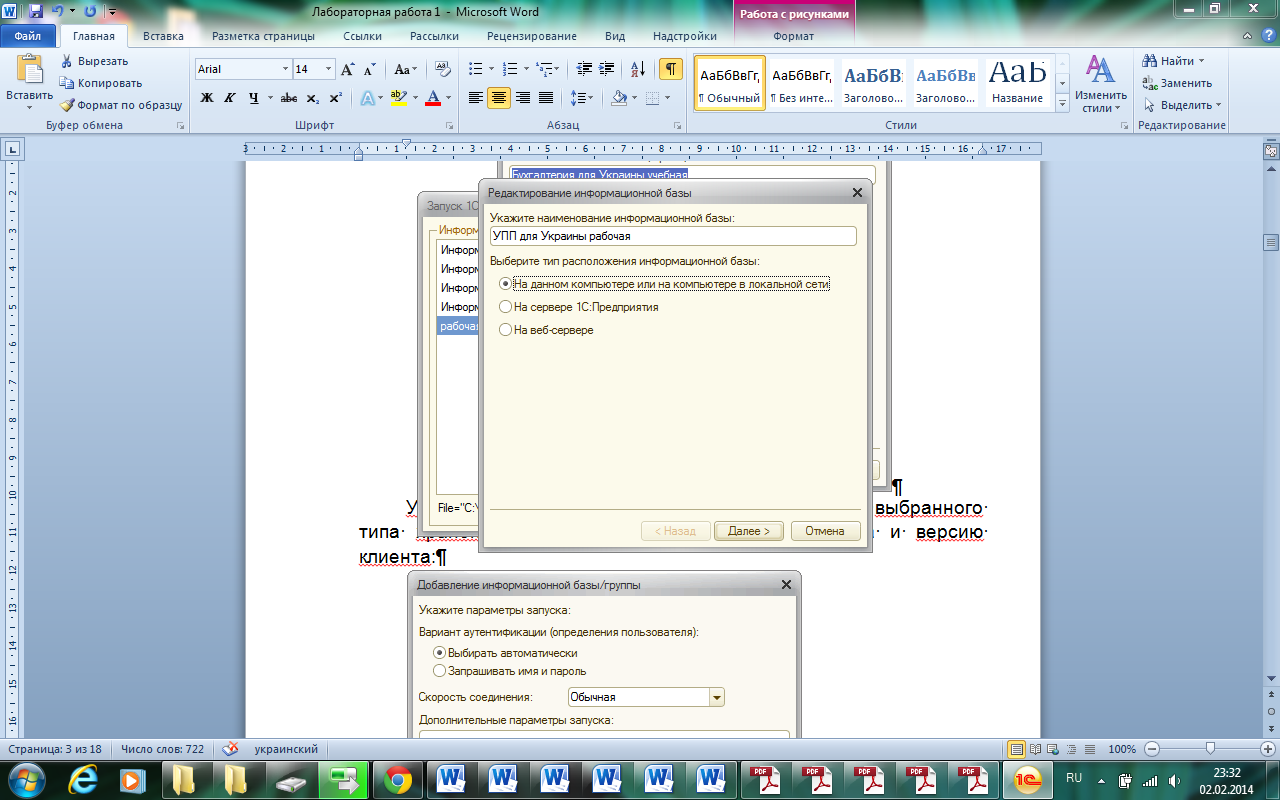
Task: Open the Arial font name dropdown
Action: point(284,69)
